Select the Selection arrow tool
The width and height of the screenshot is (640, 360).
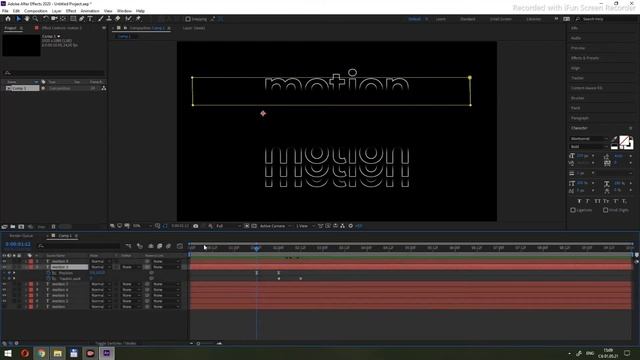click(18, 19)
